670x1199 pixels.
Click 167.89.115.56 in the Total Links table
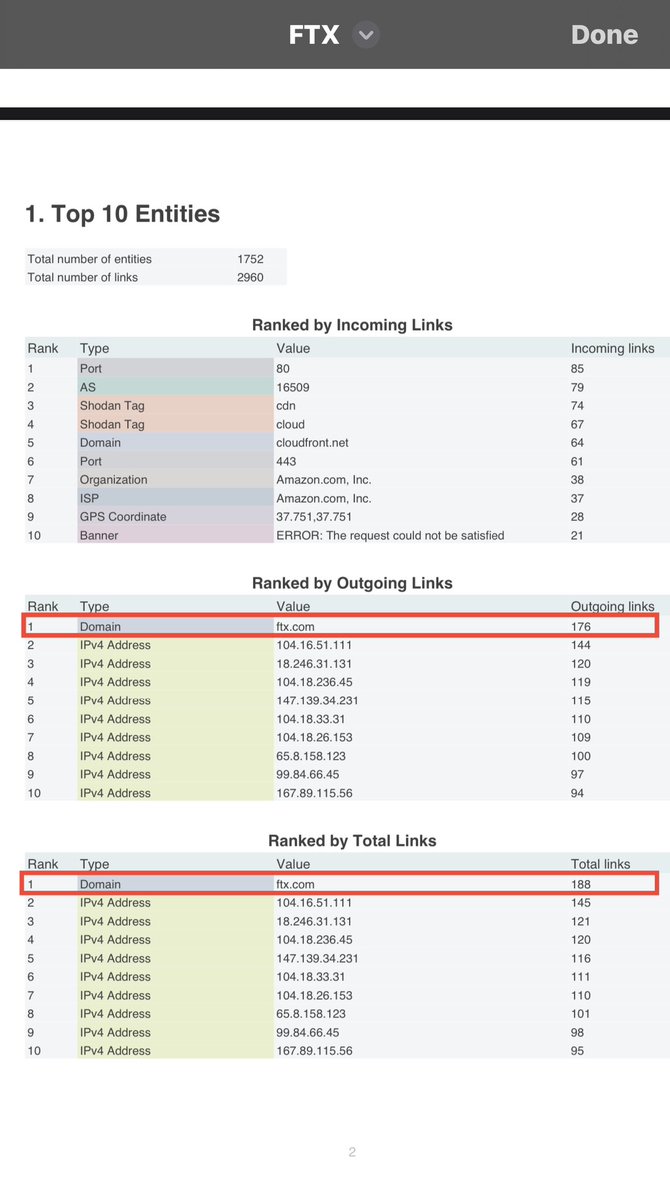pyautogui.click(x=314, y=1051)
